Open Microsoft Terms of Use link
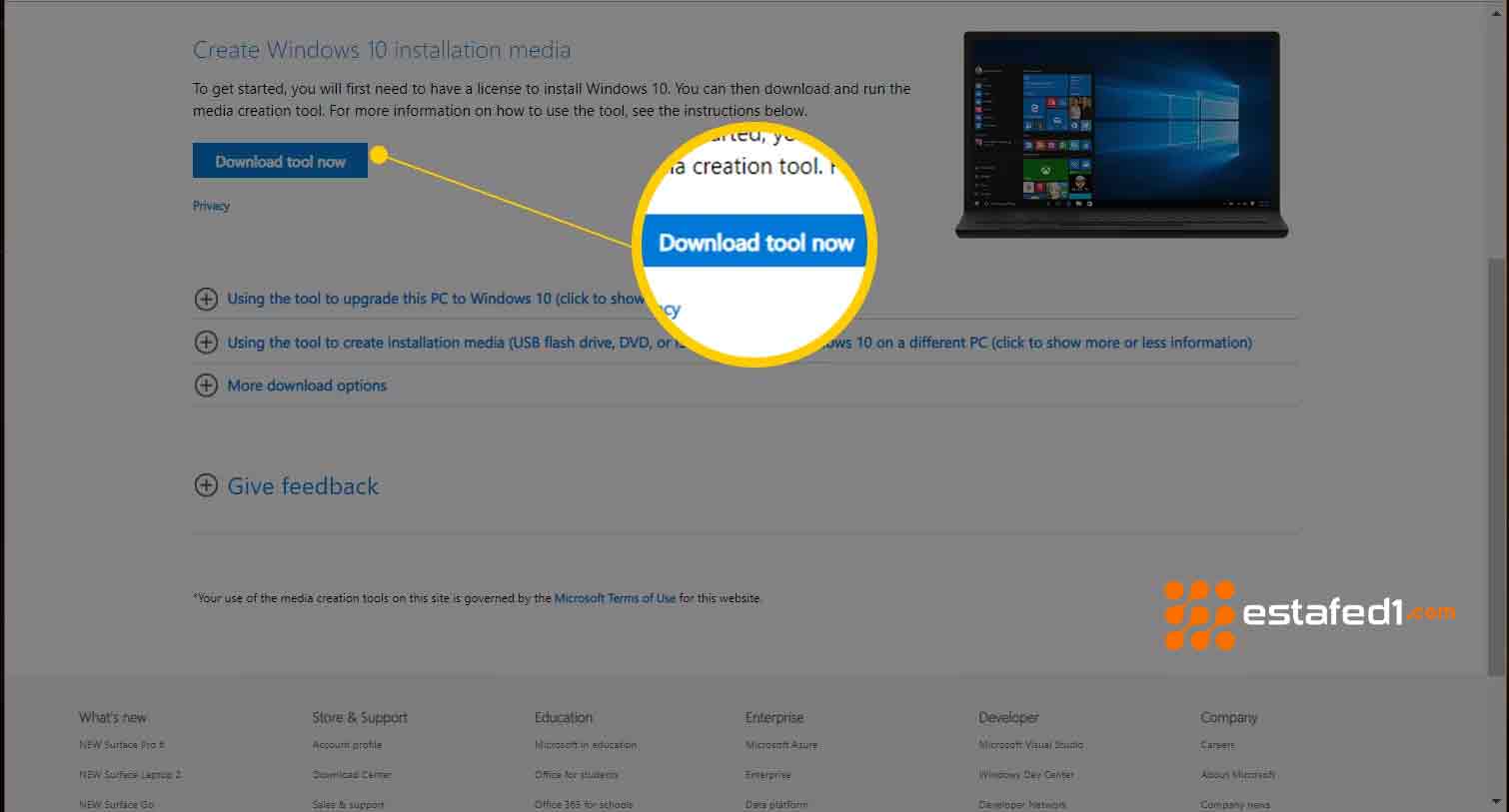The height and width of the screenshot is (812, 1509). click(615, 598)
